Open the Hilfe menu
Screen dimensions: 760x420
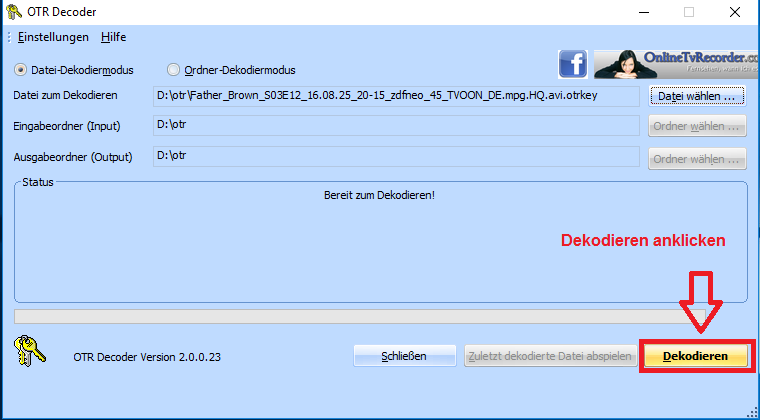click(113, 37)
